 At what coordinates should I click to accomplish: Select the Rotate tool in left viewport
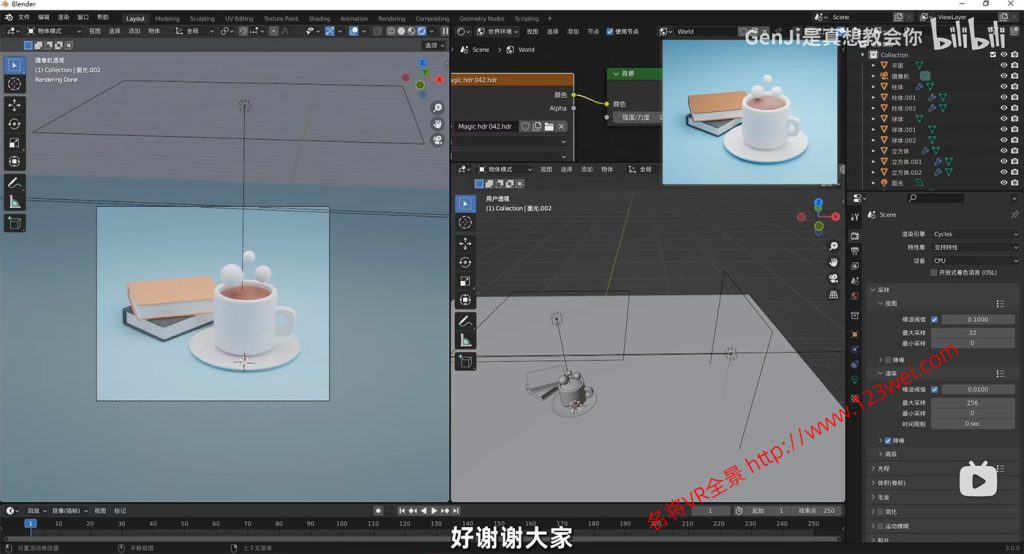click(x=15, y=124)
